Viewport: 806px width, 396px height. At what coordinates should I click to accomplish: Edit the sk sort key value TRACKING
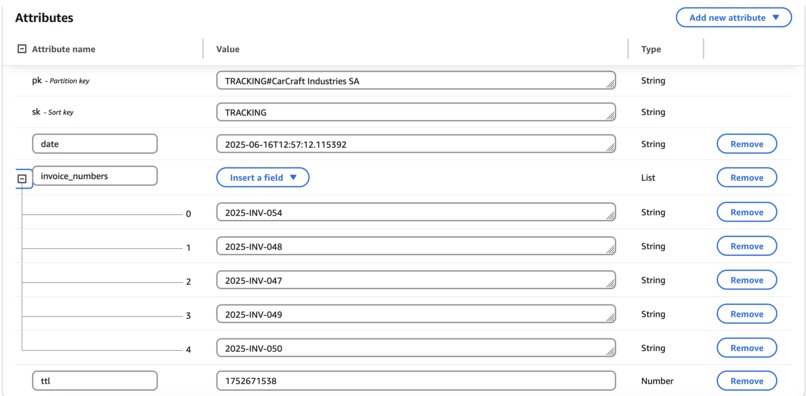pos(416,112)
